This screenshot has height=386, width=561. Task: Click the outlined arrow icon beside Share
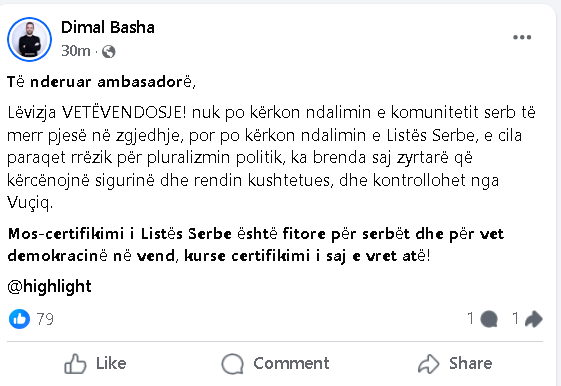click(x=429, y=364)
